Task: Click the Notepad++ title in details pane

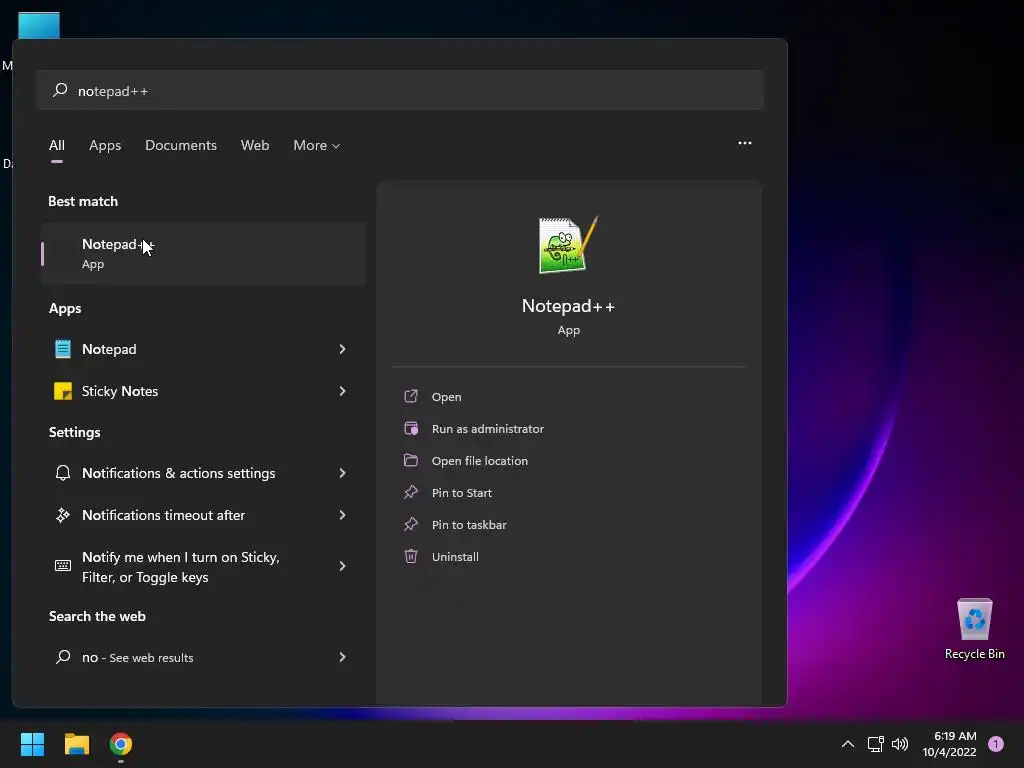Action: (568, 306)
